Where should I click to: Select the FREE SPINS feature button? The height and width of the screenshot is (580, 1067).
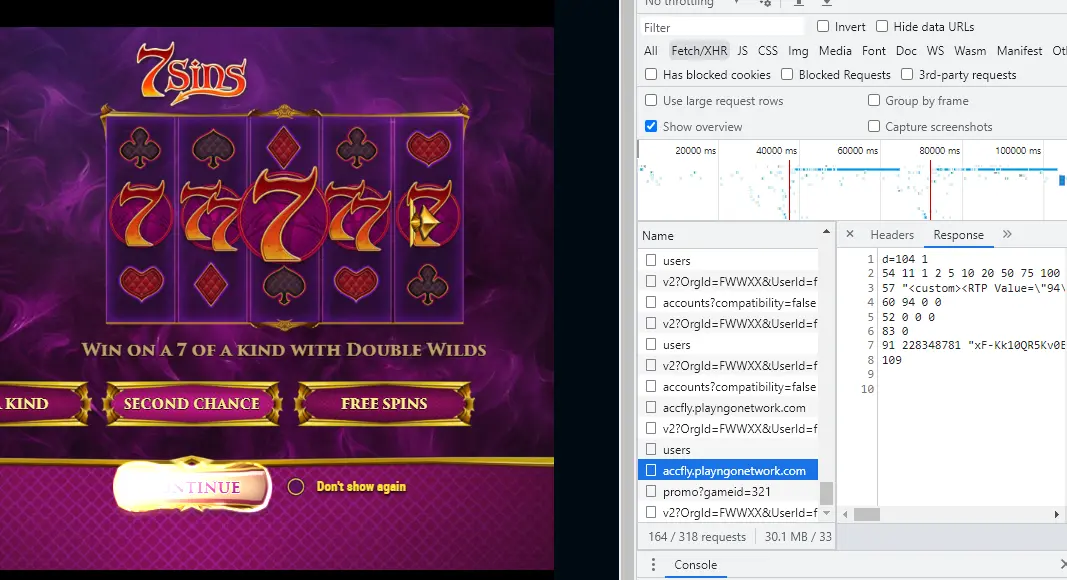(384, 403)
